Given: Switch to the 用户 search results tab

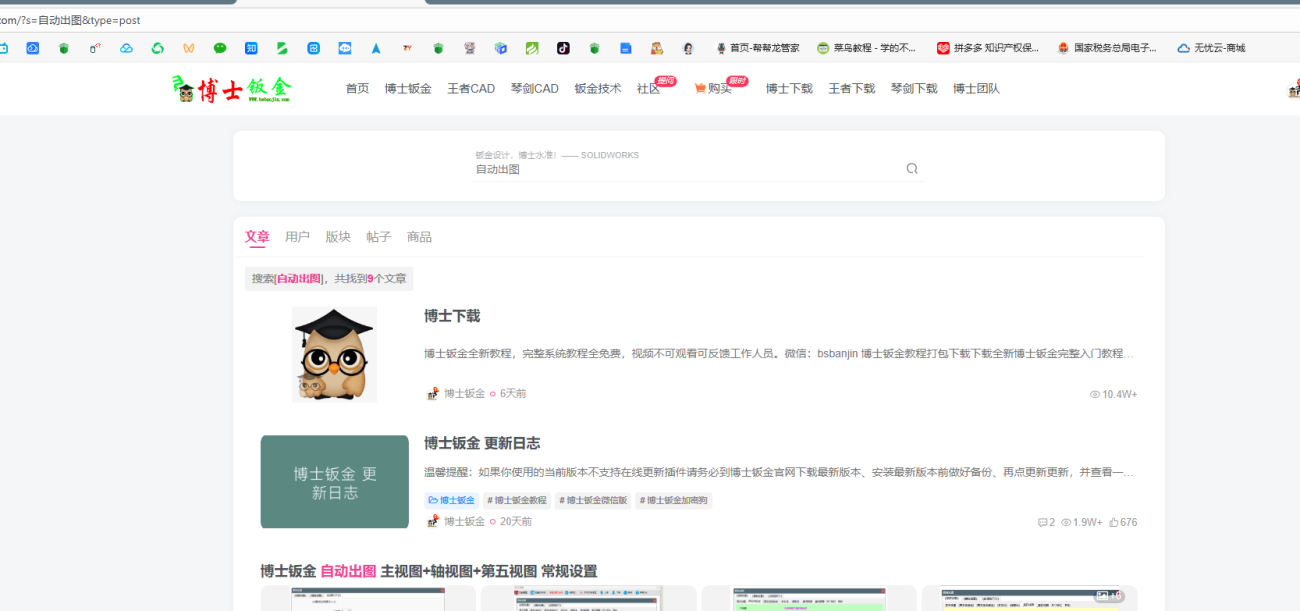Looking at the screenshot, I should click(297, 236).
